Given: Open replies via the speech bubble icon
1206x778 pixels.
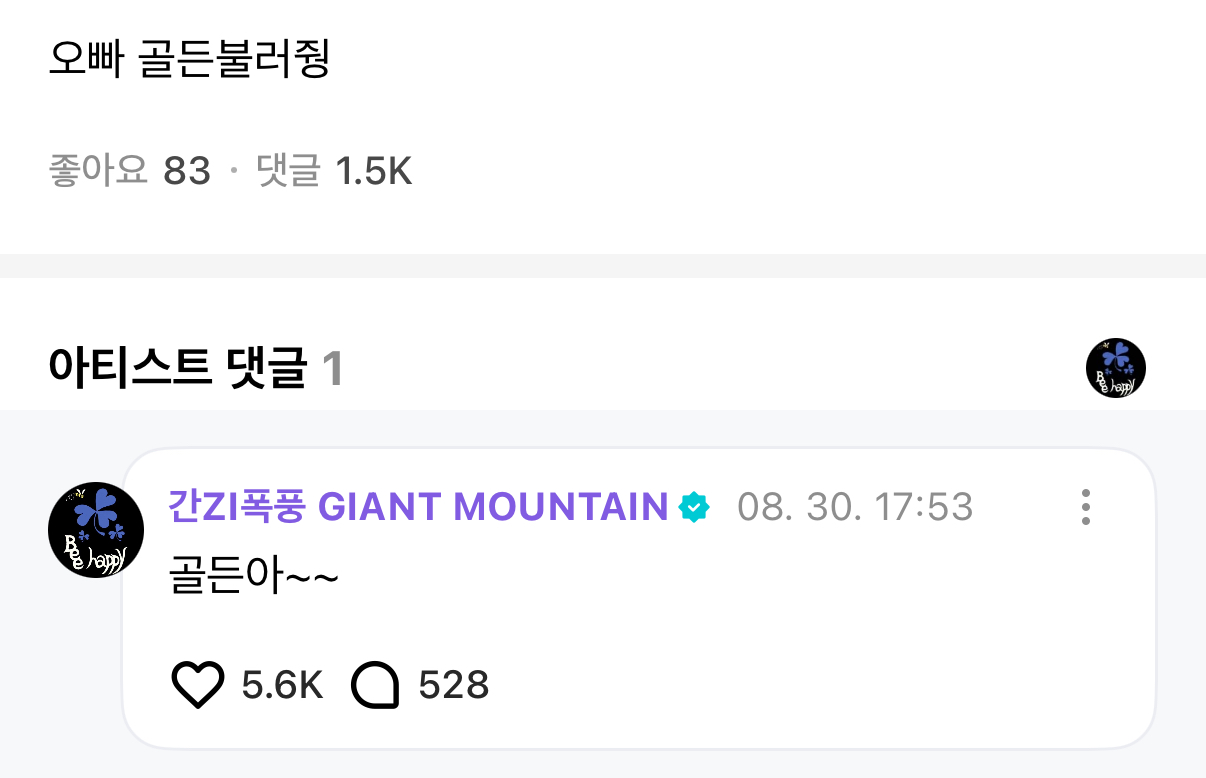Looking at the screenshot, I should click(x=376, y=687).
